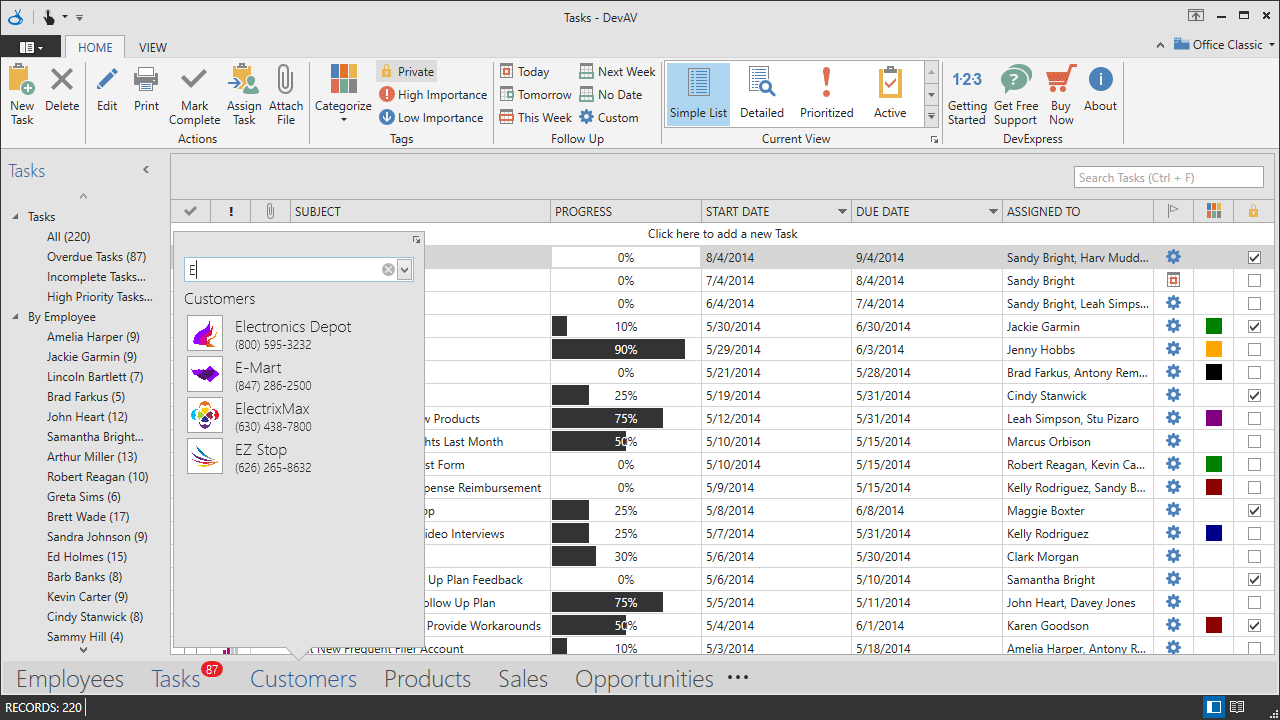The image size is (1280, 720).
Task: Click the attachment column header icon
Action: pyautogui.click(x=270, y=211)
